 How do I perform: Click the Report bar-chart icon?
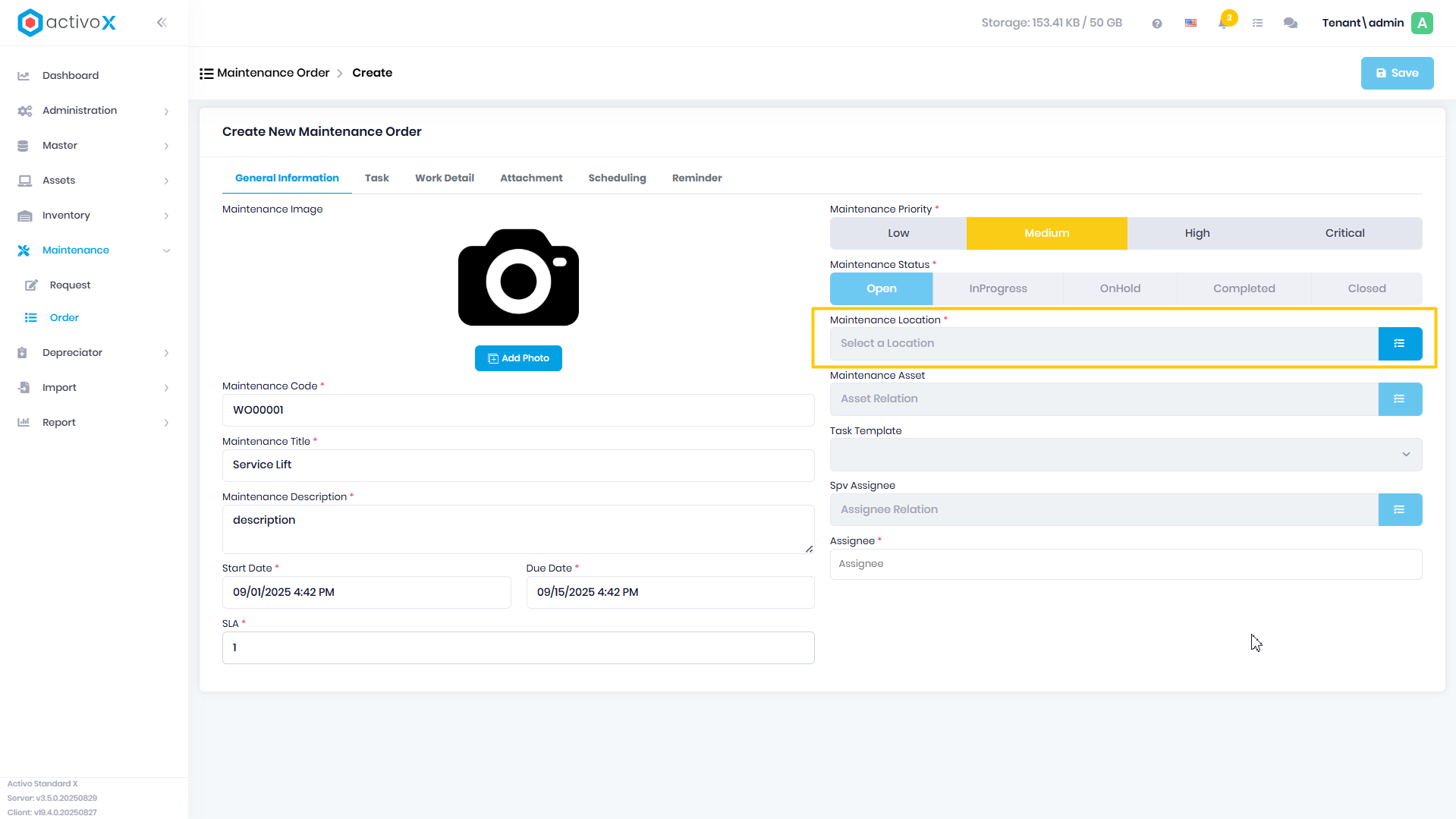(24, 423)
